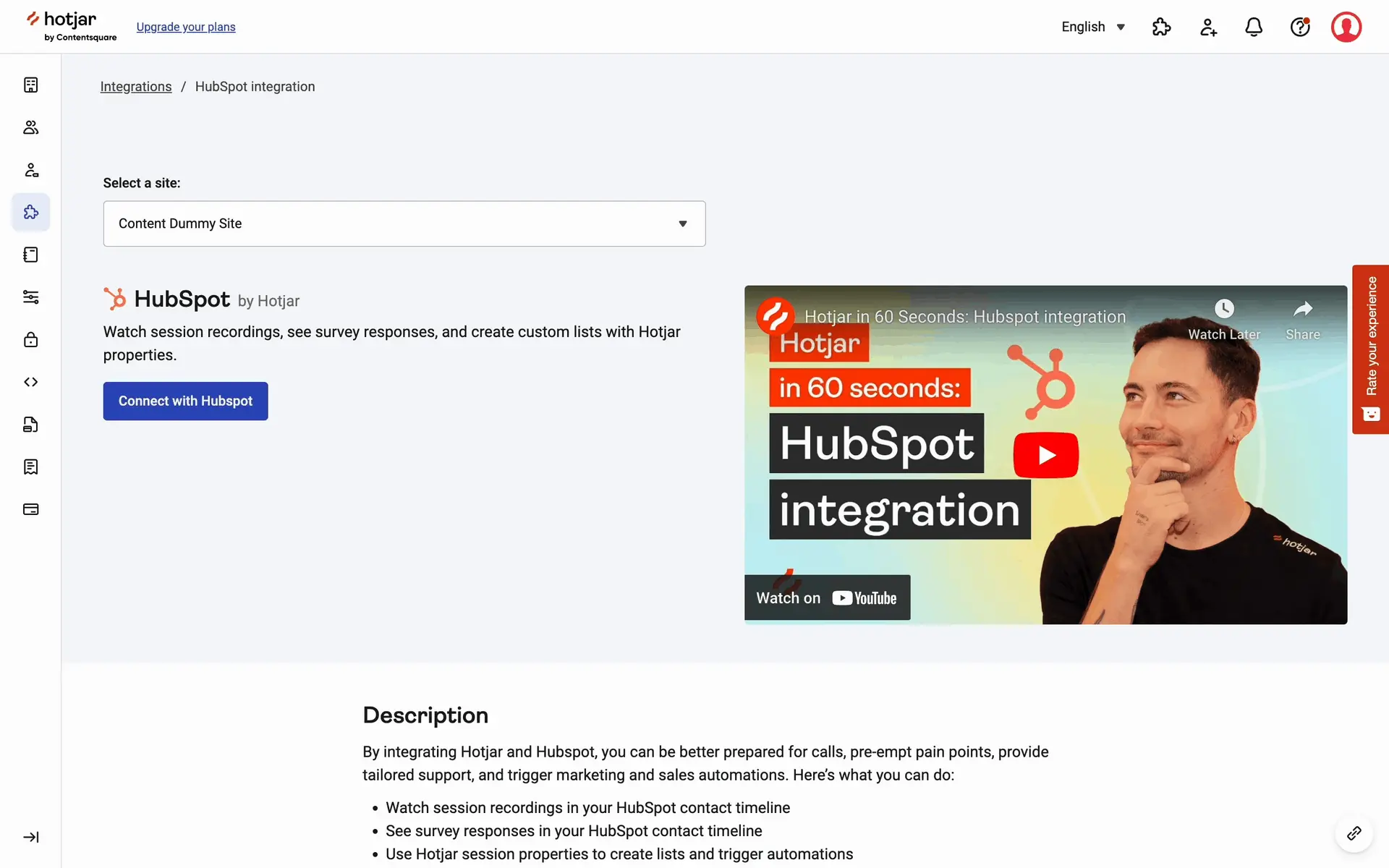Open the integrations puzzle icon in header
1389x868 pixels.
pos(1161,27)
